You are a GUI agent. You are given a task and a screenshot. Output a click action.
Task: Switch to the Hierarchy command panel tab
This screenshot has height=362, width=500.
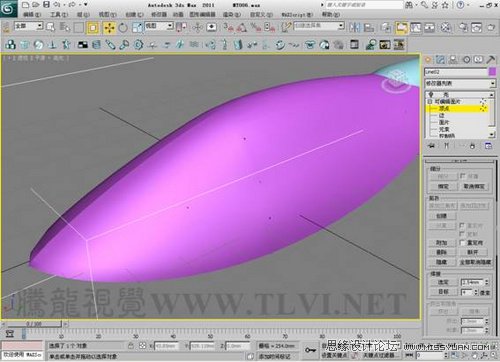(453, 60)
